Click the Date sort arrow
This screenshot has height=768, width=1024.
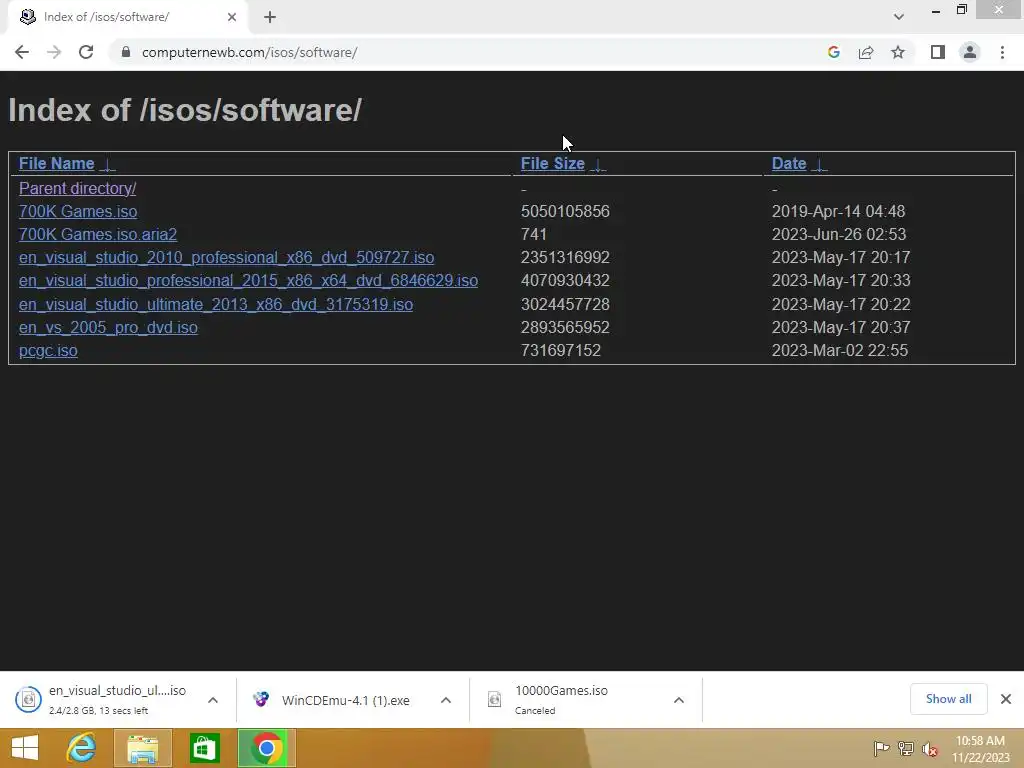[820, 164]
